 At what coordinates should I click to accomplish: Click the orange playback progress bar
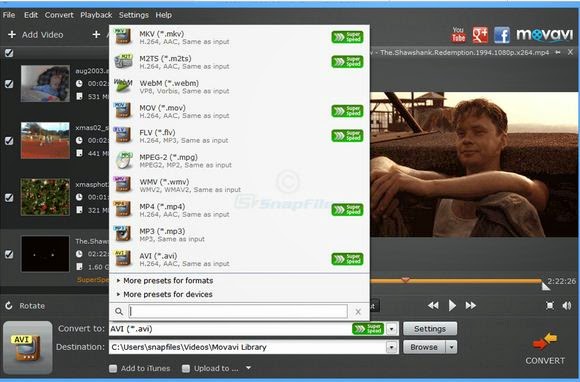tap(456, 281)
